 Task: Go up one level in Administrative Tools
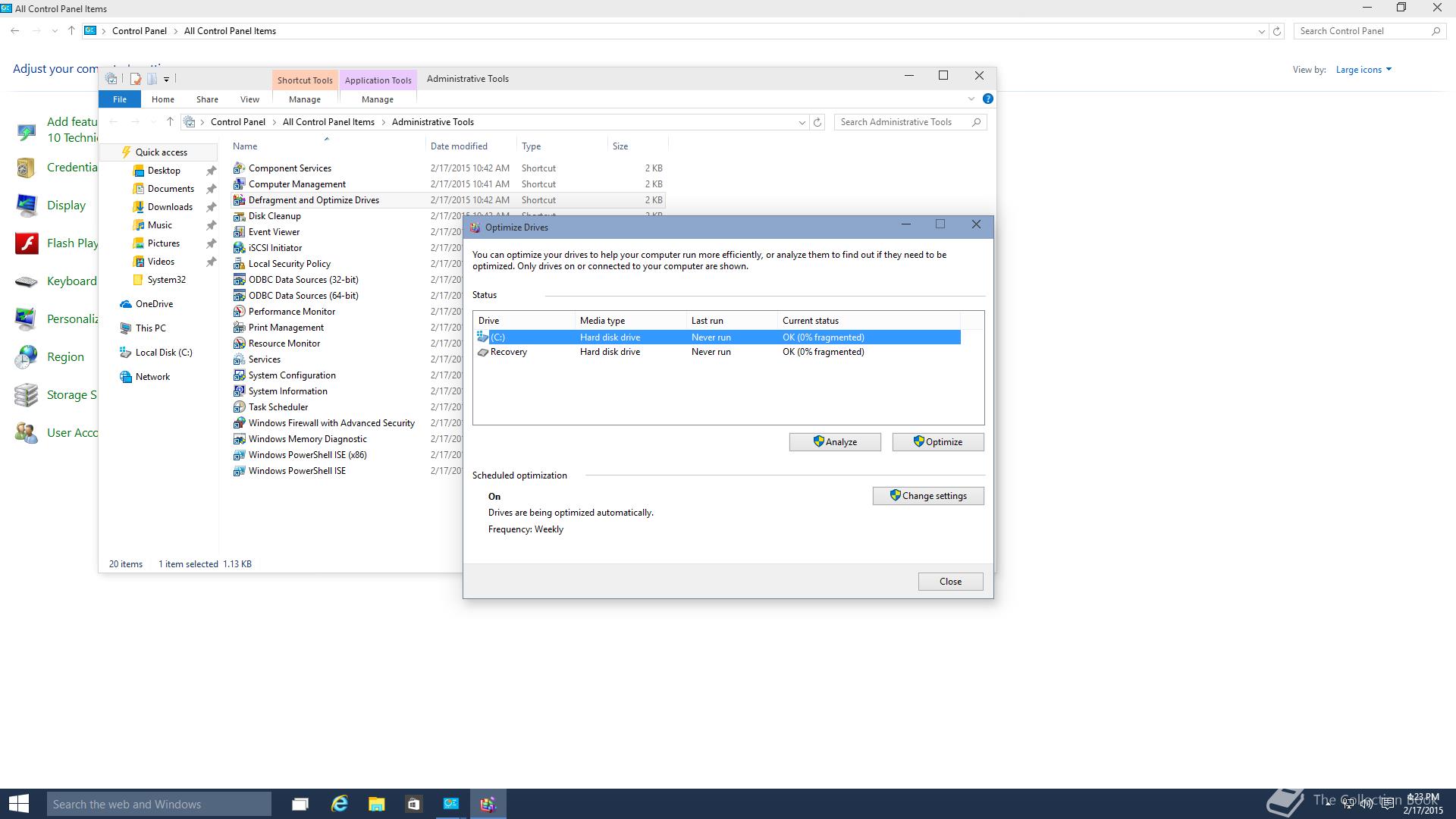pyautogui.click(x=170, y=122)
